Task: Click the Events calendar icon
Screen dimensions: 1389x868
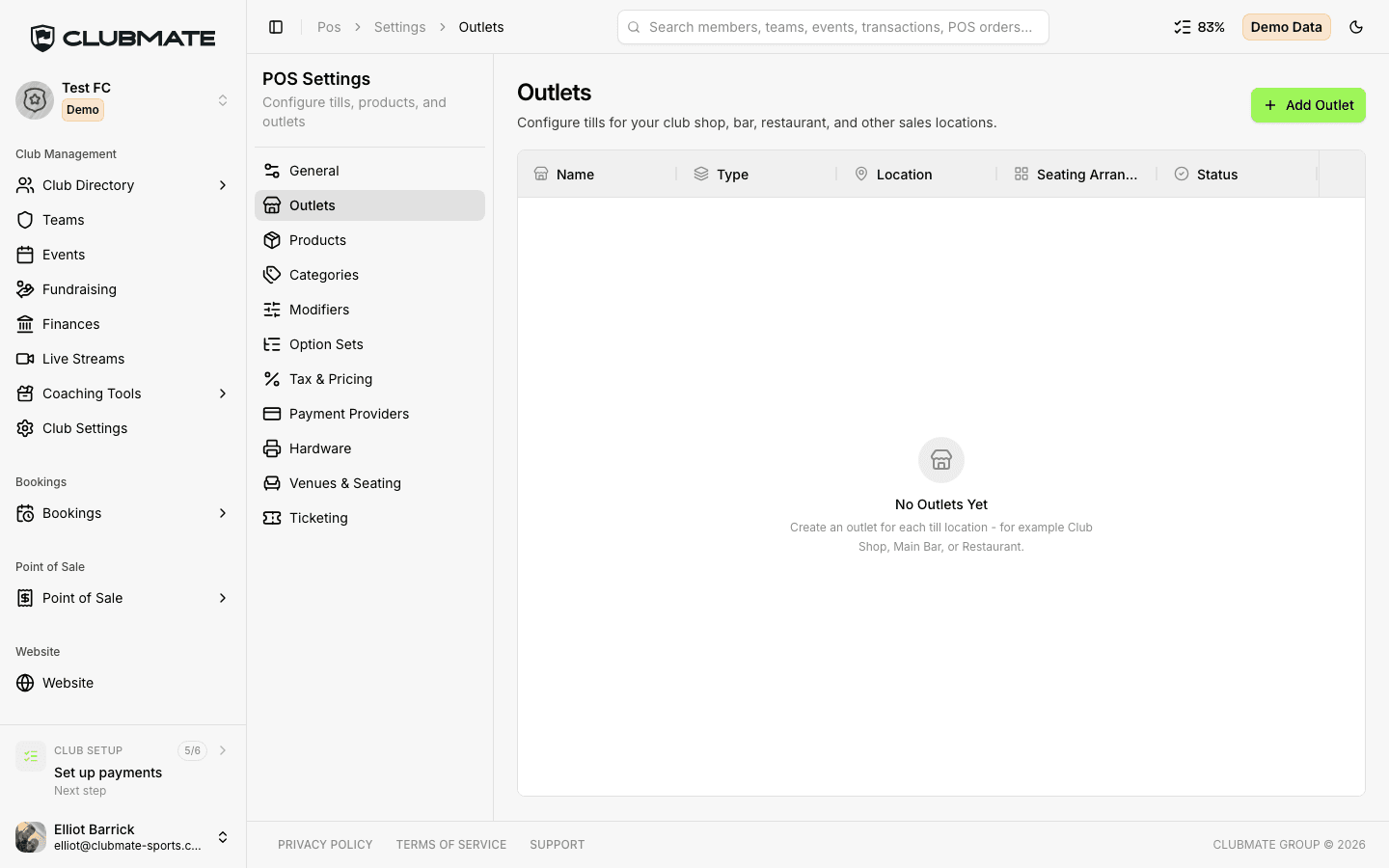Action: tap(25, 255)
